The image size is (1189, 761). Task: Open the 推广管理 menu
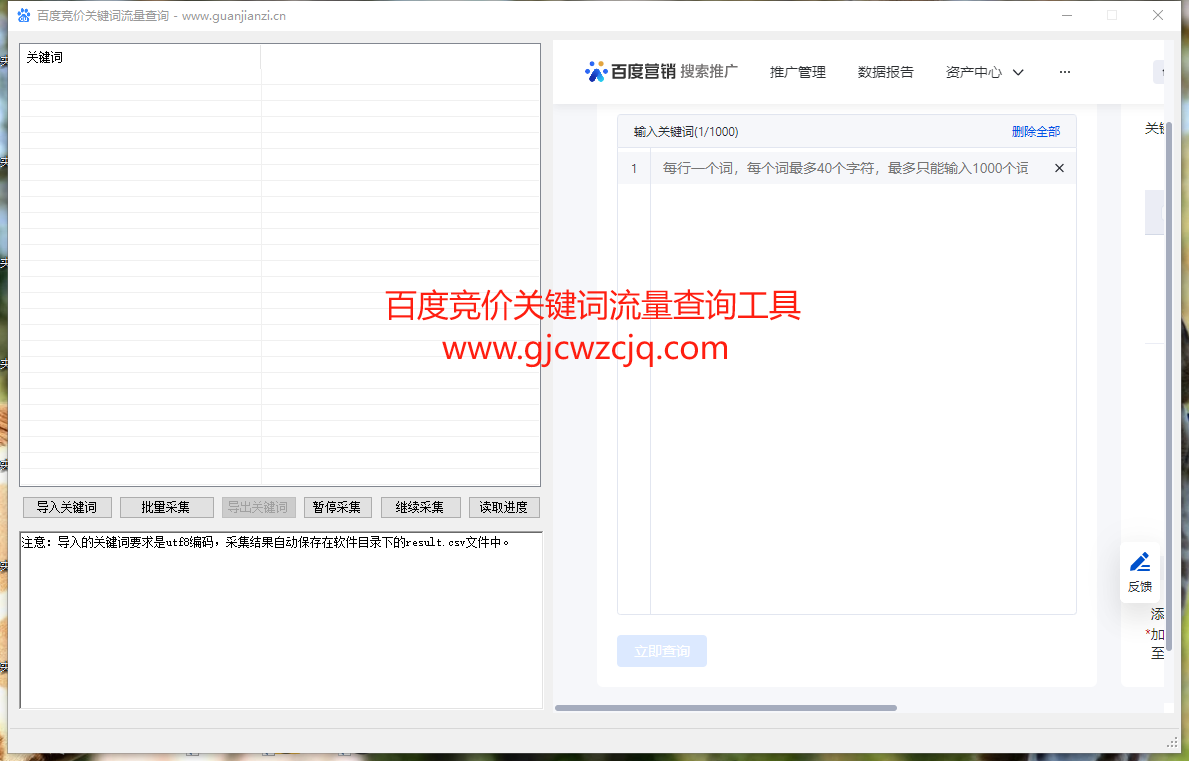[798, 72]
